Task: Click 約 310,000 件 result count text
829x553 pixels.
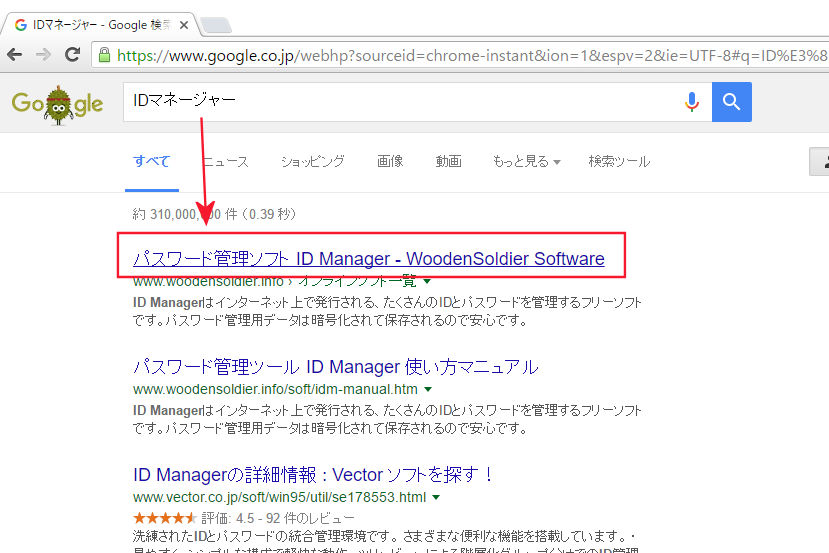Action: tap(214, 214)
